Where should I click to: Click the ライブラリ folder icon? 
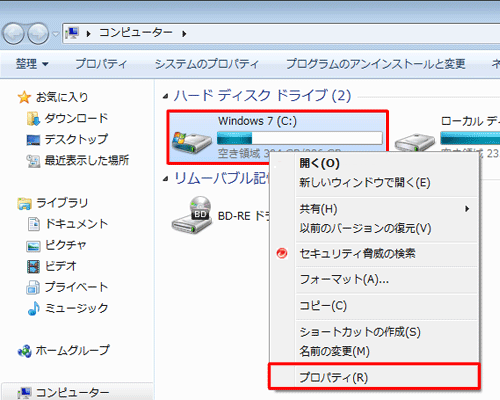point(24,203)
